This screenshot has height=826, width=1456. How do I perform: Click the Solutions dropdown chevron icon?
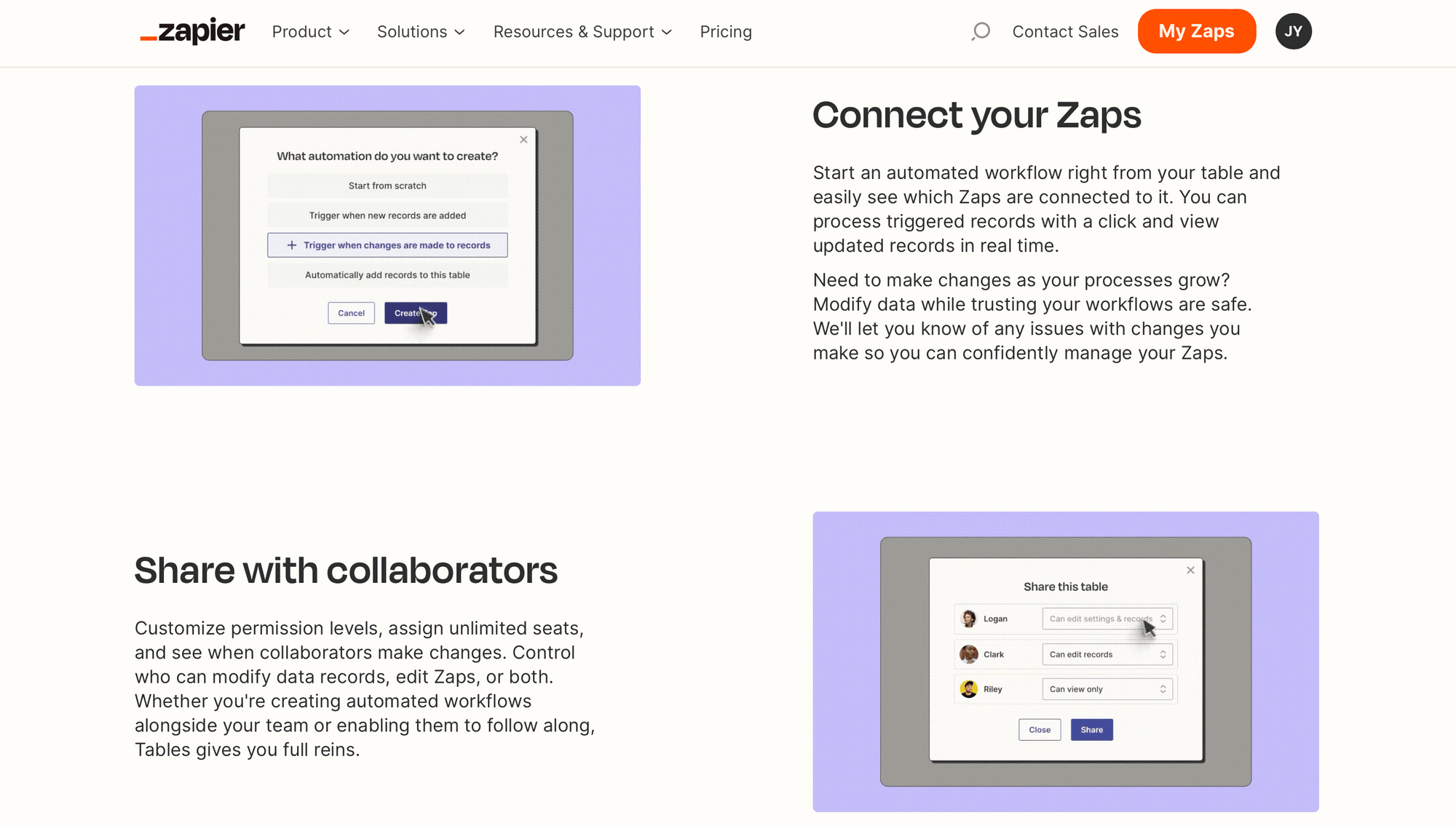[x=461, y=32]
